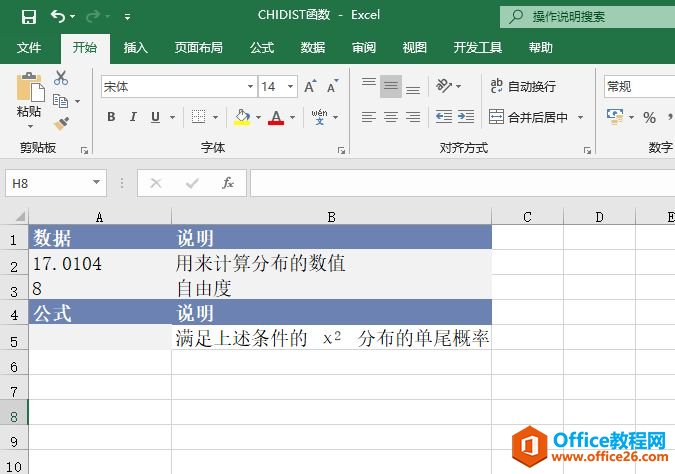The width and height of the screenshot is (675, 474).
Task: Click the formula bar input area
Action: click(x=463, y=183)
